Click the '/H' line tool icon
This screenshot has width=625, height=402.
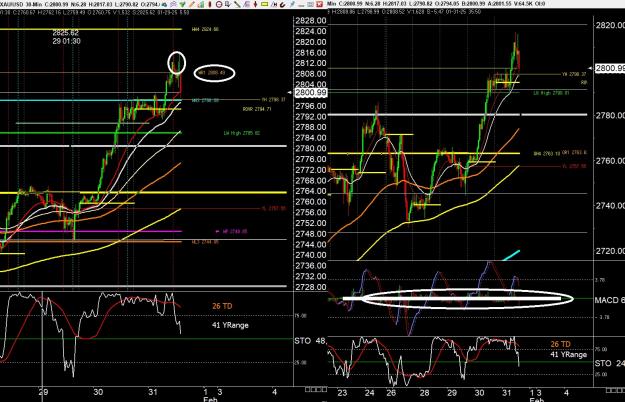[274, 4]
